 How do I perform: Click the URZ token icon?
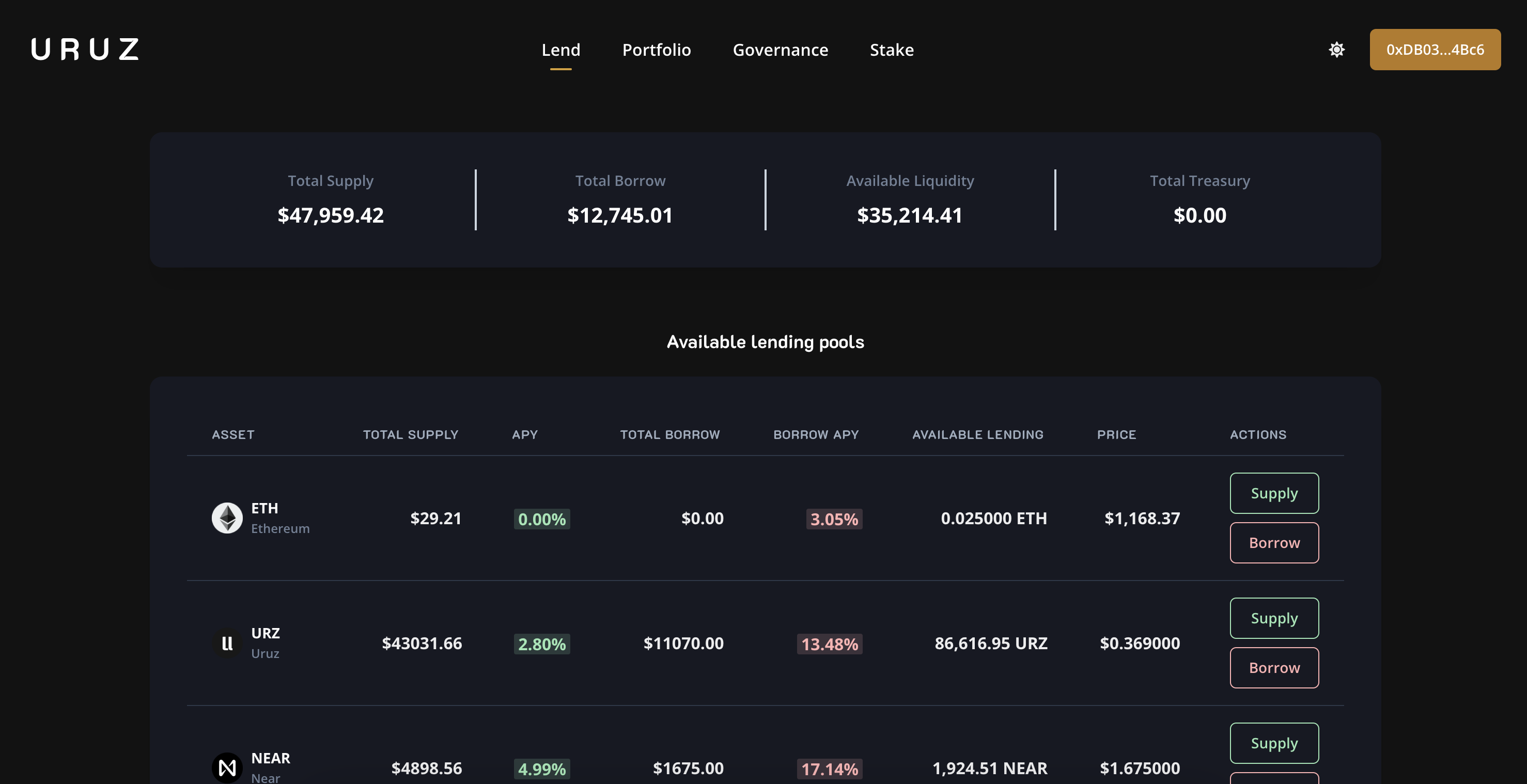pos(227,643)
